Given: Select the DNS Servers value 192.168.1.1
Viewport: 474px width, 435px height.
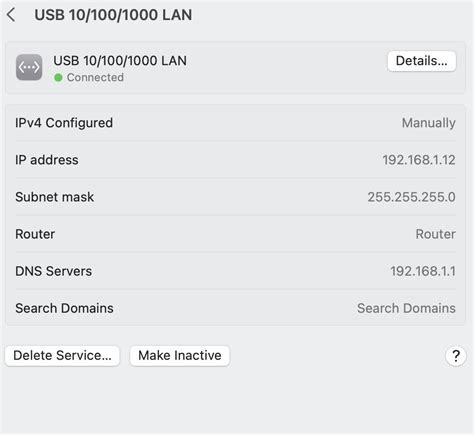Looking at the screenshot, I should pyautogui.click(x=423, y=271).
